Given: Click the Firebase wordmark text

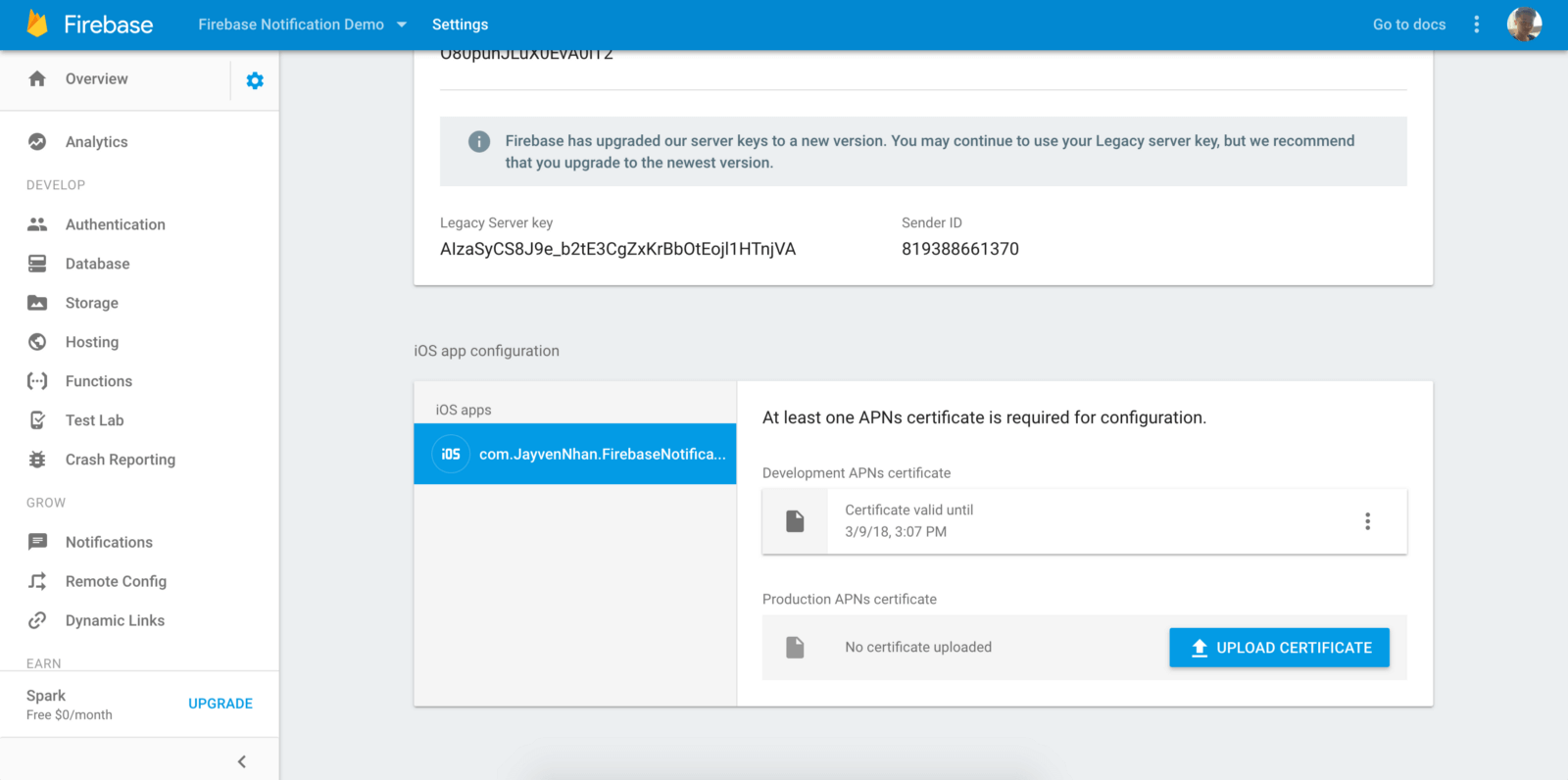Looking at the screenshot, I should [109, 24].
